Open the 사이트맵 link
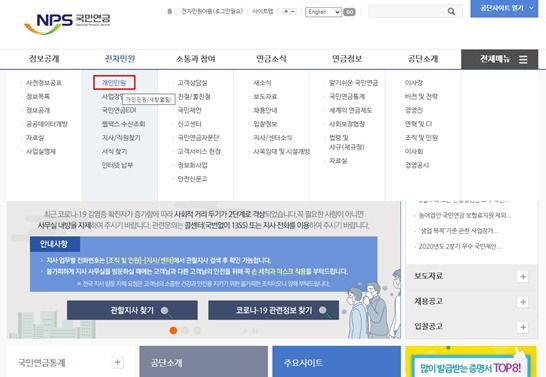 pos(263,11)
